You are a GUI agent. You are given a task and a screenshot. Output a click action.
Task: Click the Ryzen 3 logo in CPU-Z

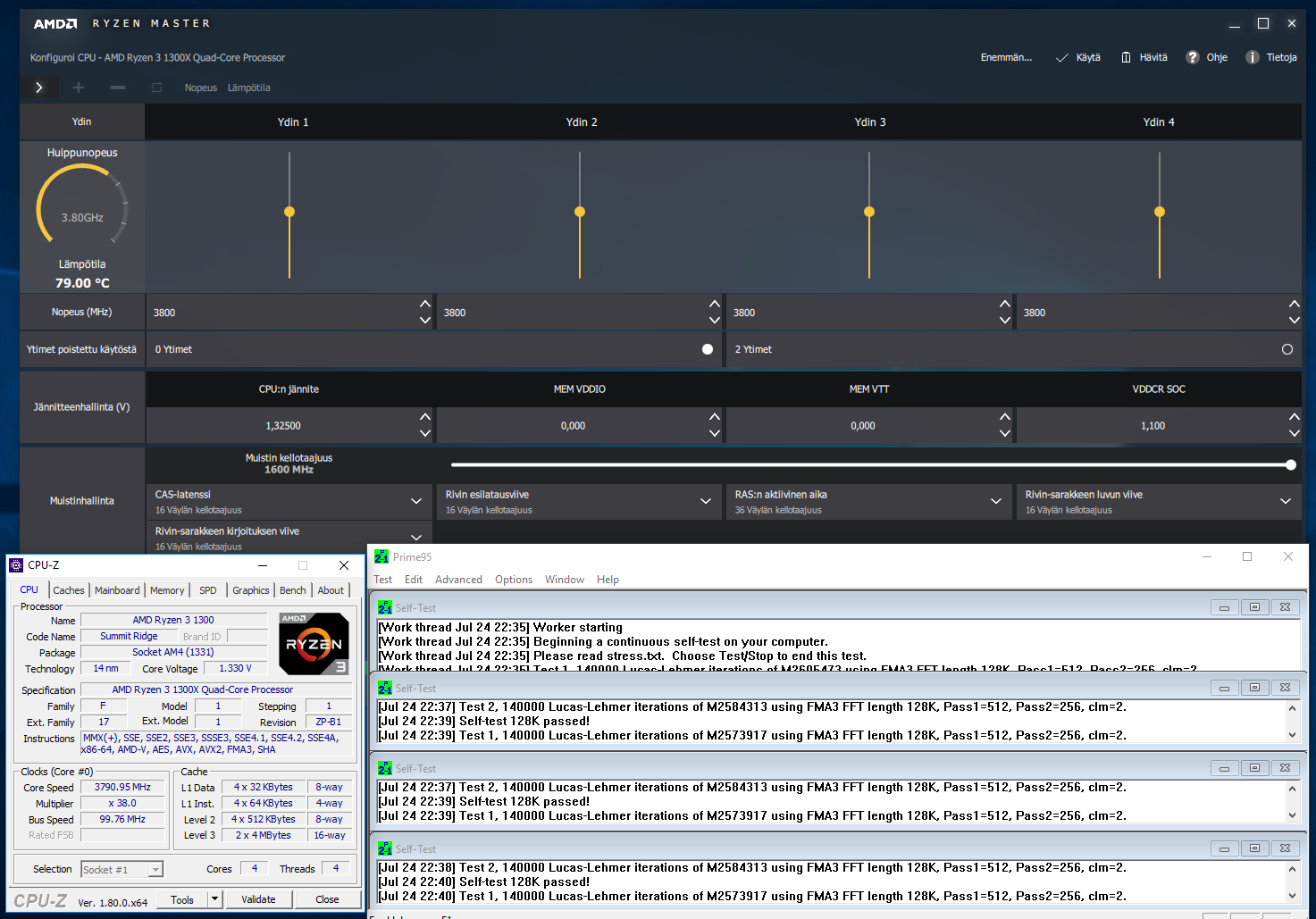314,643
